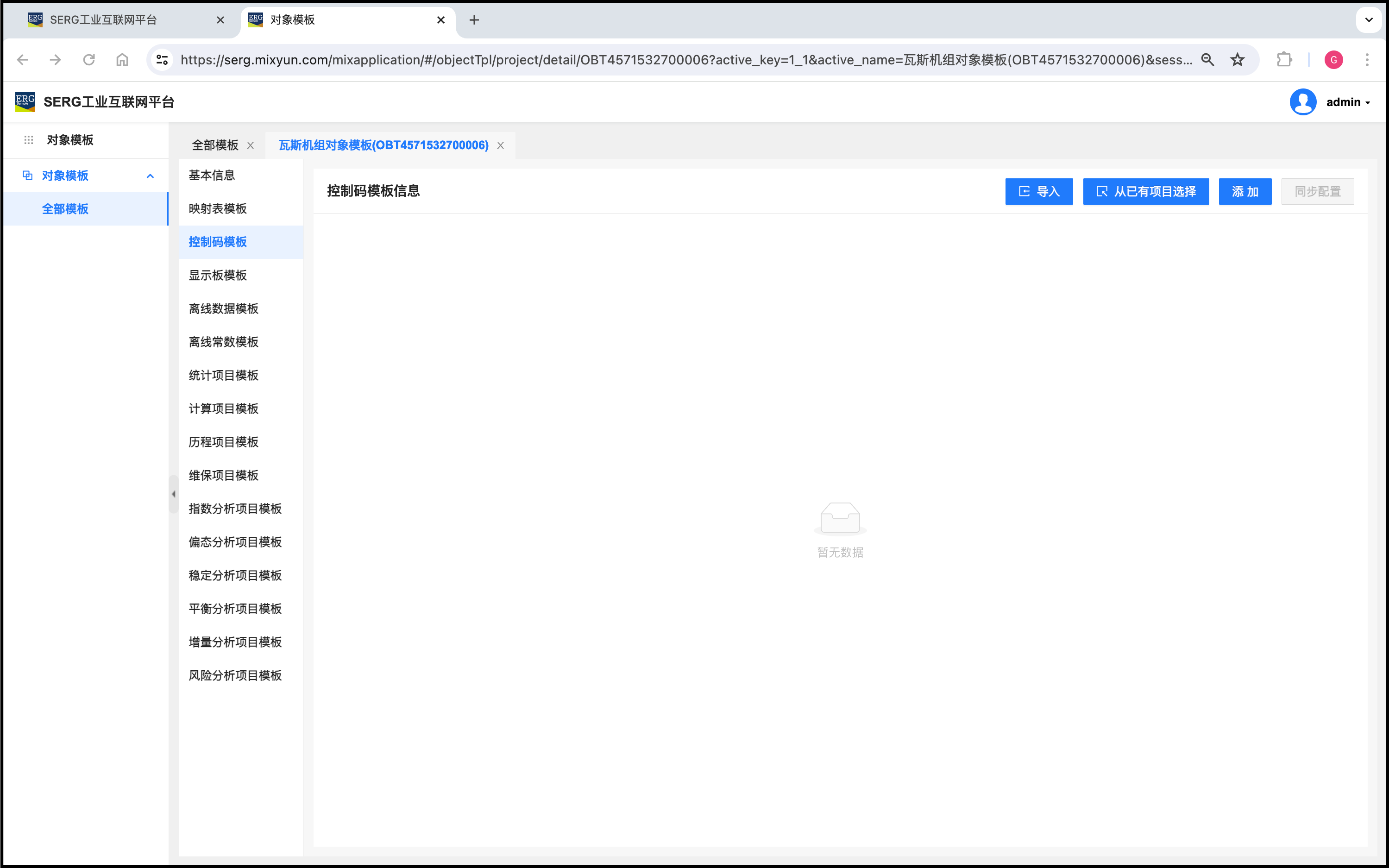Screen dimensions: 1389x868
Task: Expand the browser tab search dropdown
Action: coord(1368,20)
